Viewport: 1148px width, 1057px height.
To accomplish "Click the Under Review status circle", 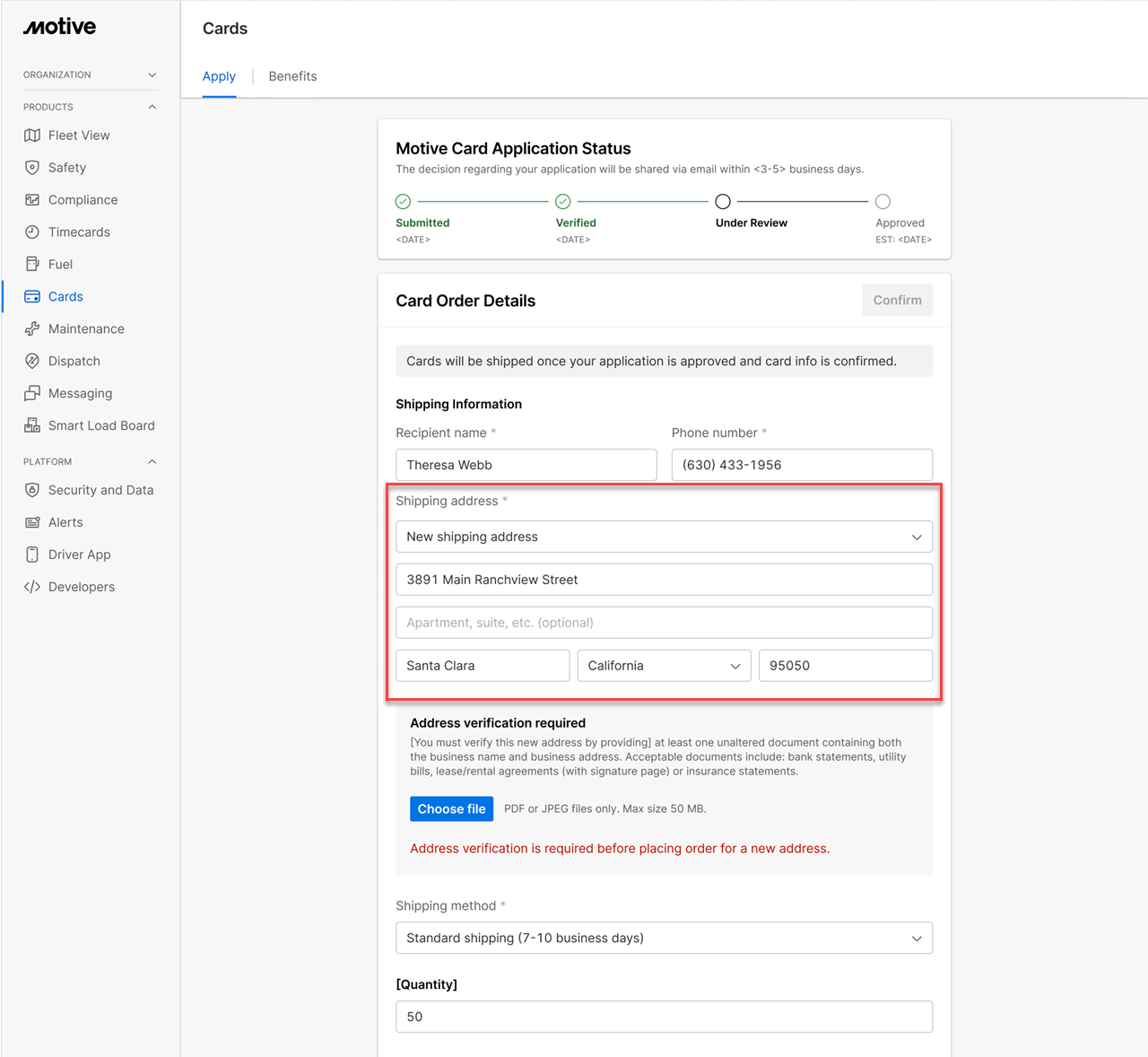I will (723, 202).
